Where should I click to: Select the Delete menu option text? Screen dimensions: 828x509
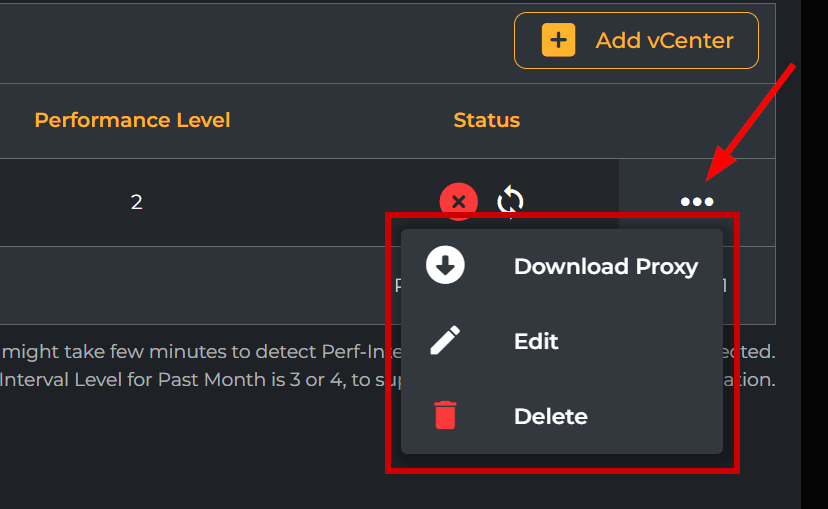550,416
